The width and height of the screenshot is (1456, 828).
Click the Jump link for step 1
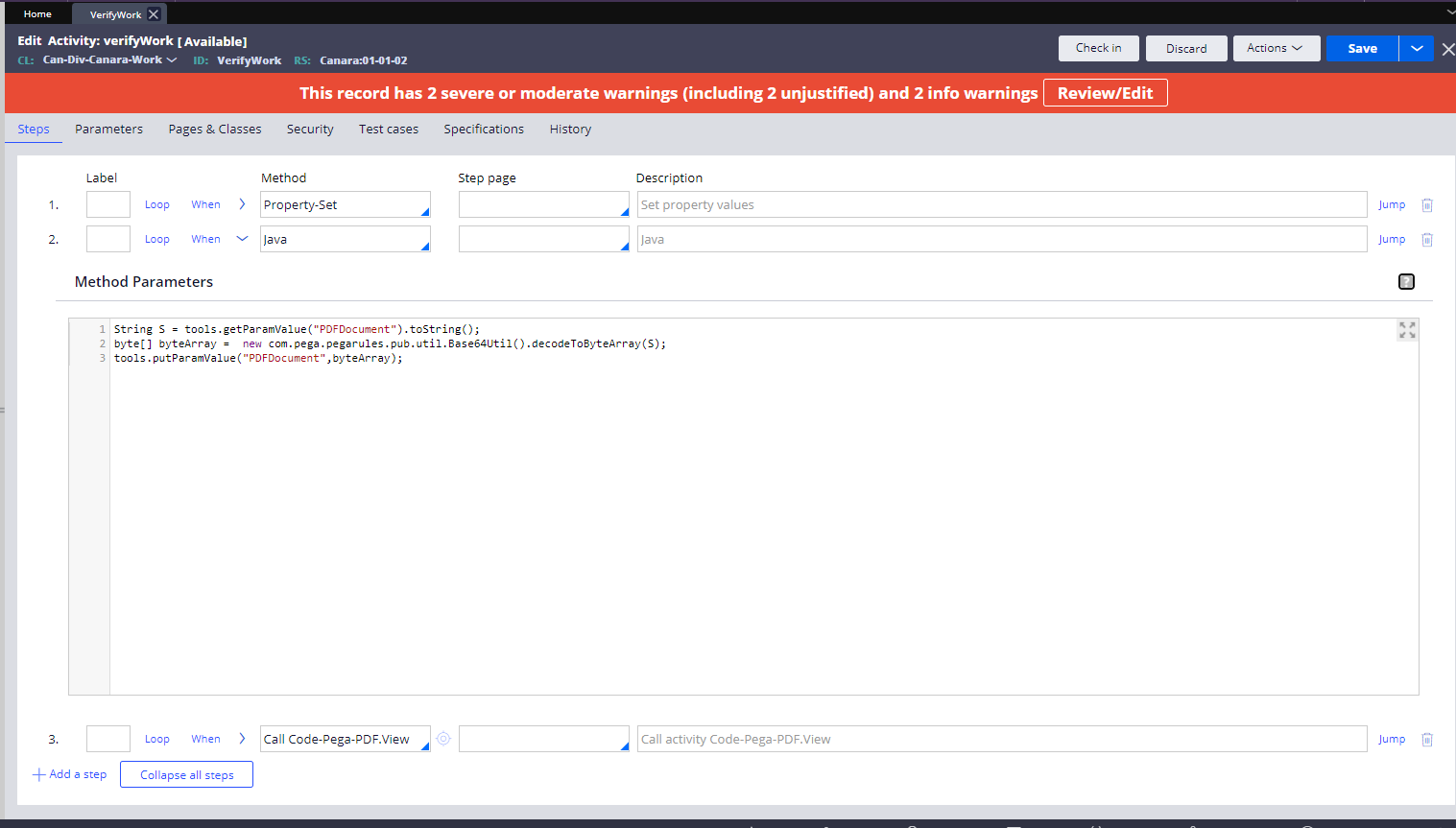coord(1392,203)
